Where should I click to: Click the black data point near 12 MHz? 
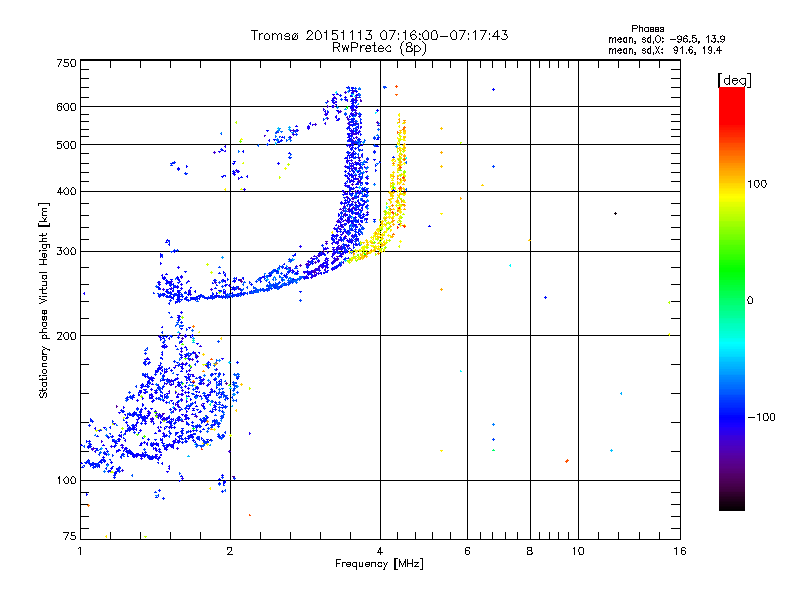pos(615,214)
